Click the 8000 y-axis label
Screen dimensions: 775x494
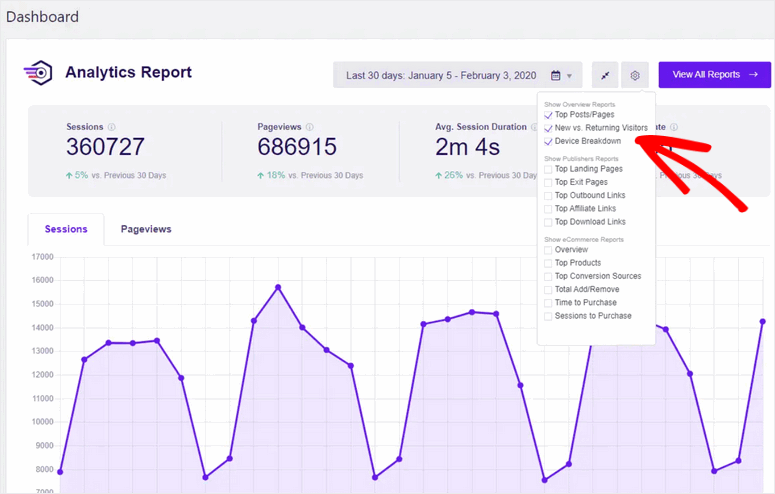44,469
